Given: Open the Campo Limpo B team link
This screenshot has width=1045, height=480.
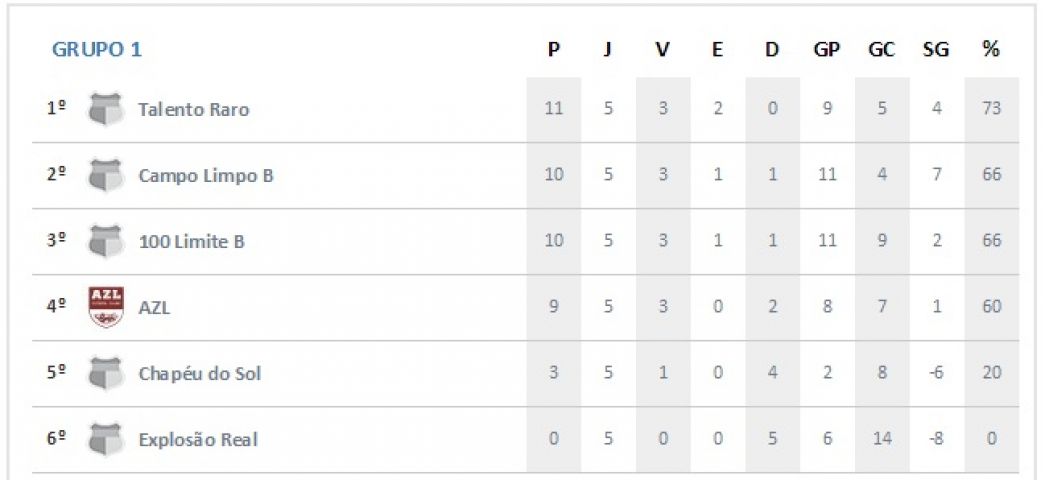Looking at the screenshot, I should [x=206, y=175].
